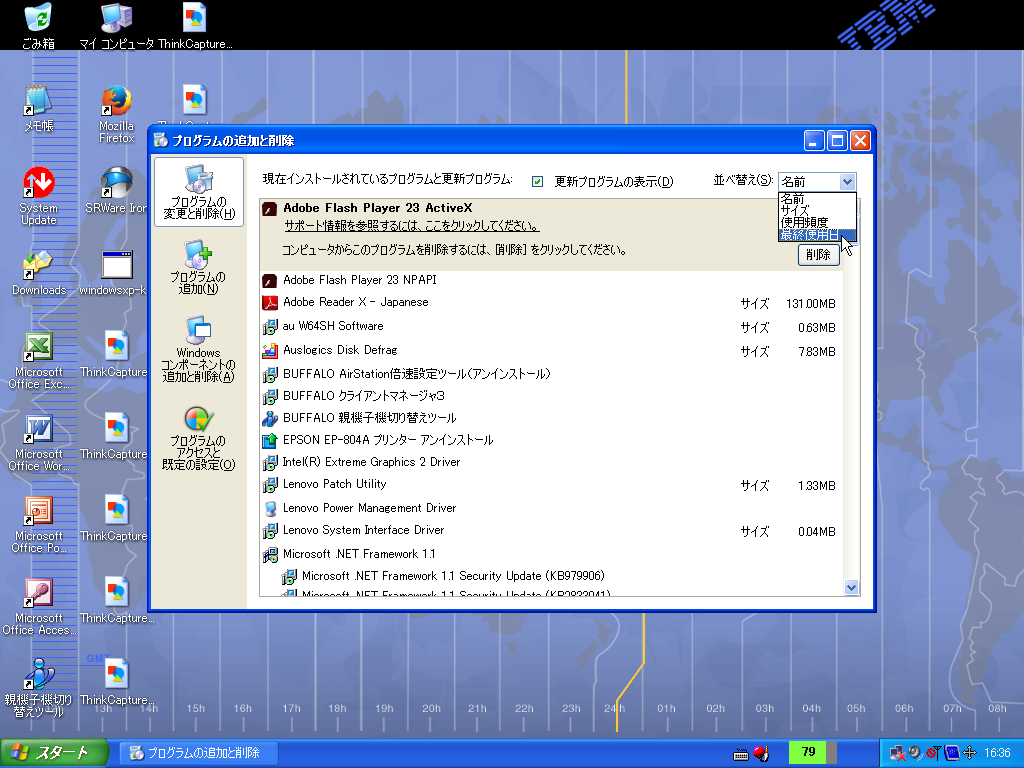
Task: Choose サイズ in the sort list
Action: 816,211
